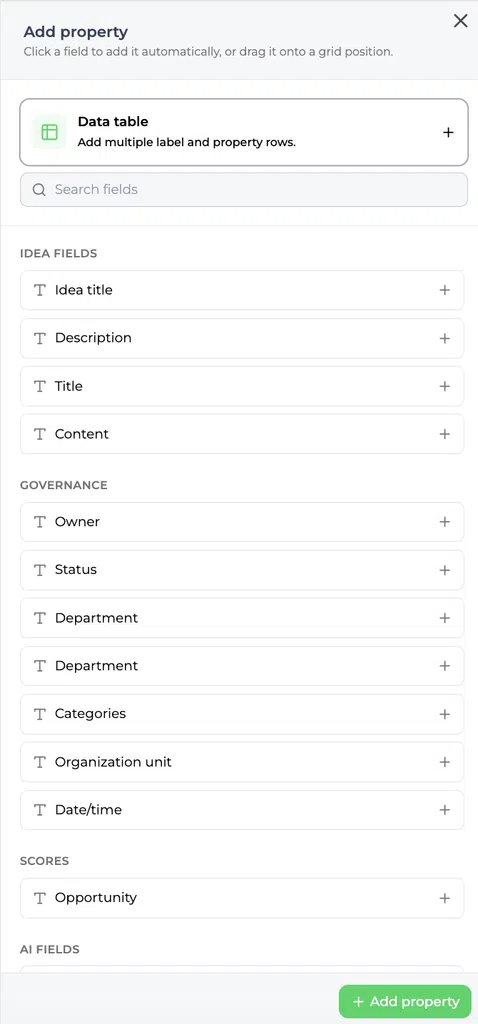Click the search magnifier icon

pyautogui.click(x=39, y=189)
